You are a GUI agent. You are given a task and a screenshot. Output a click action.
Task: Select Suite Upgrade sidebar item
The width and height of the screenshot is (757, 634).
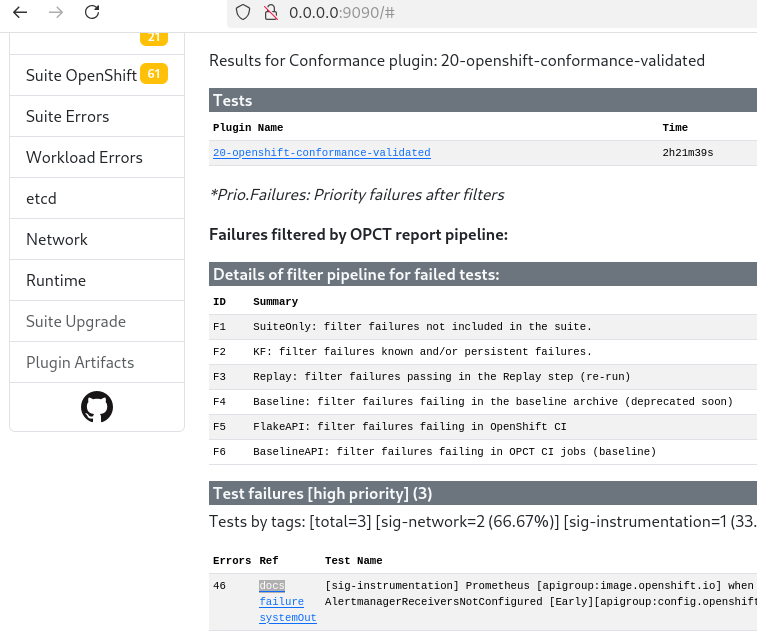(76, 322)
